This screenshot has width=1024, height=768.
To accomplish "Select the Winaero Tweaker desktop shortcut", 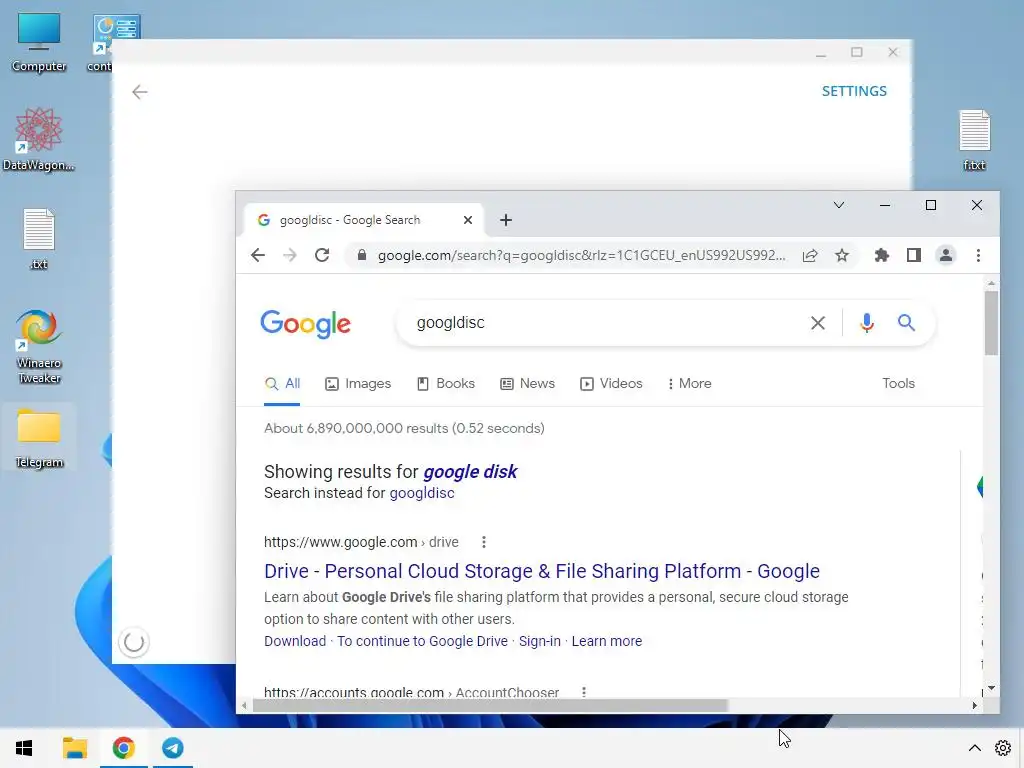I will click(39, 347).
